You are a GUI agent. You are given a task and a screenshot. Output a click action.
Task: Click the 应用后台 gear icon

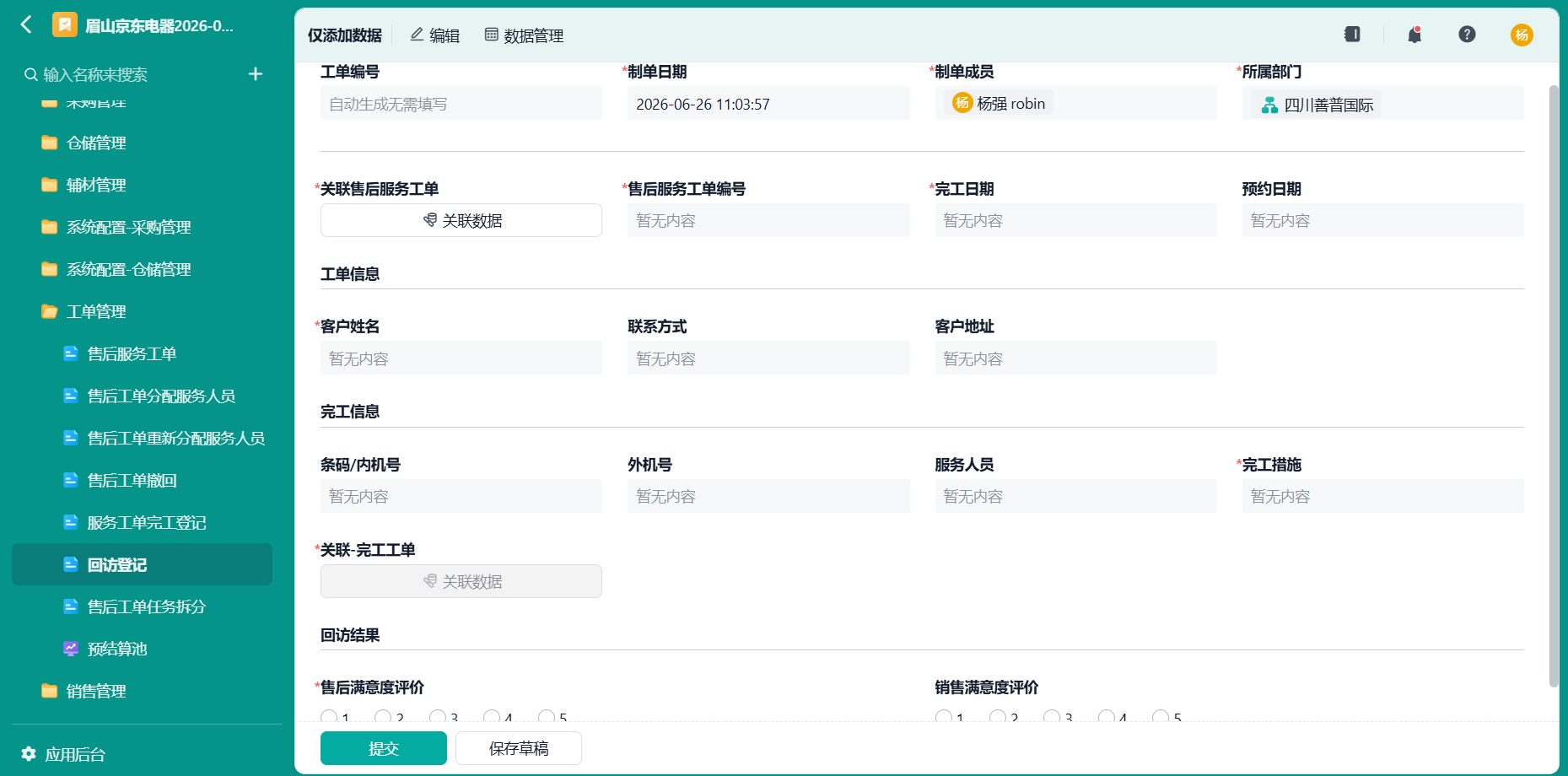coord(29,753)
